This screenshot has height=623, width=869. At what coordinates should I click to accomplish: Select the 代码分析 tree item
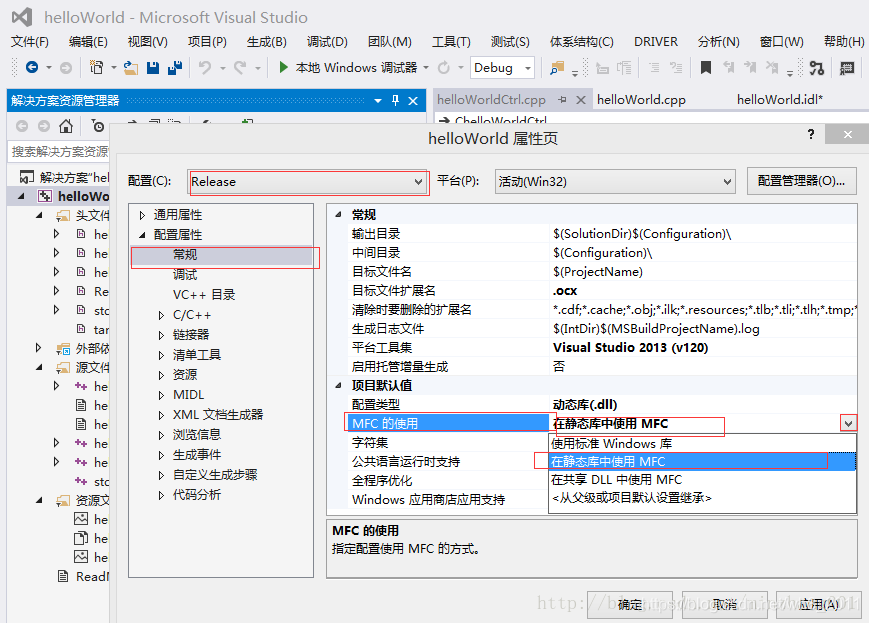click(197, 494)
